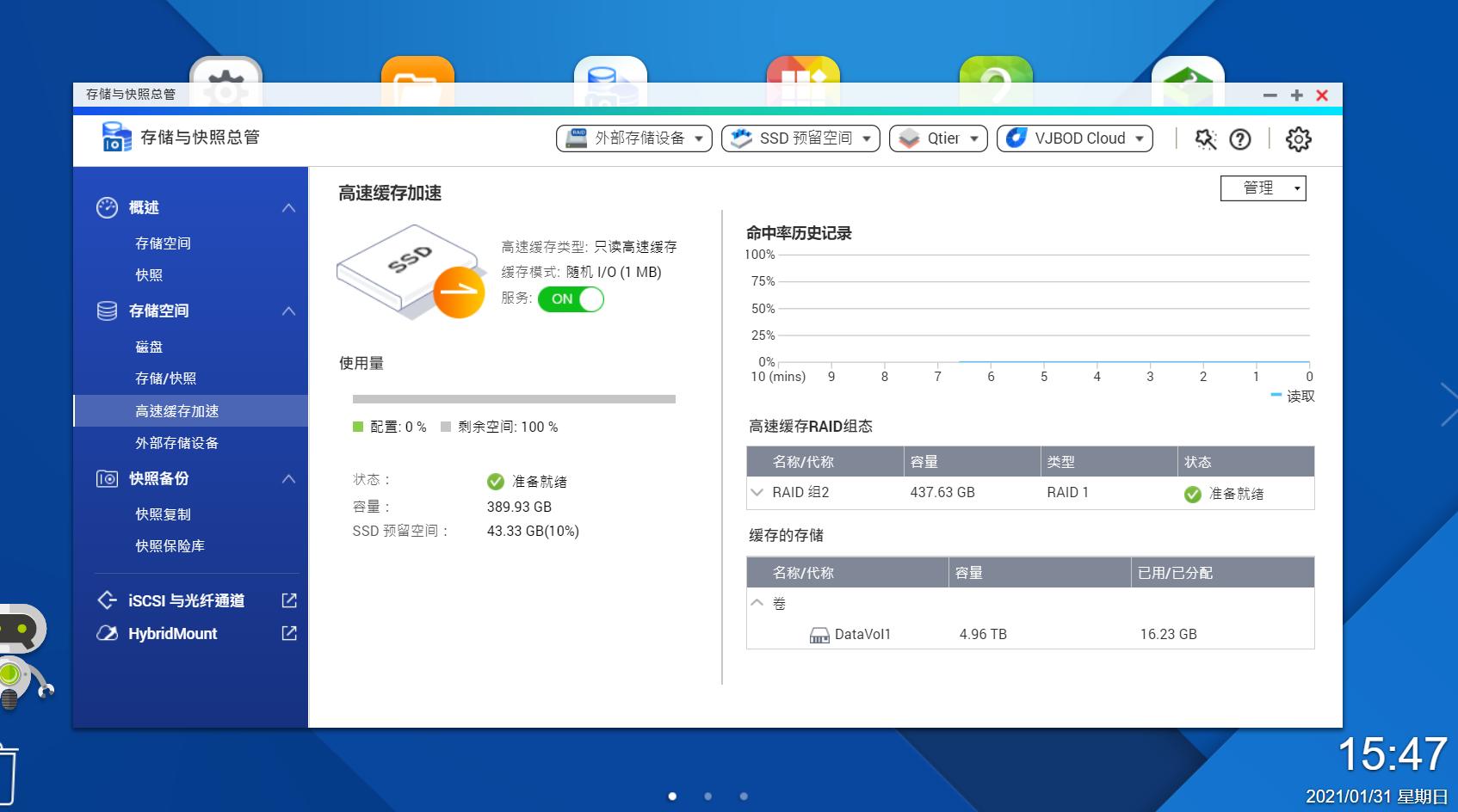Collapse the 卷 group in cached storage
Image resolution: width=1458 pixels, height=812 pixels.
758,604
